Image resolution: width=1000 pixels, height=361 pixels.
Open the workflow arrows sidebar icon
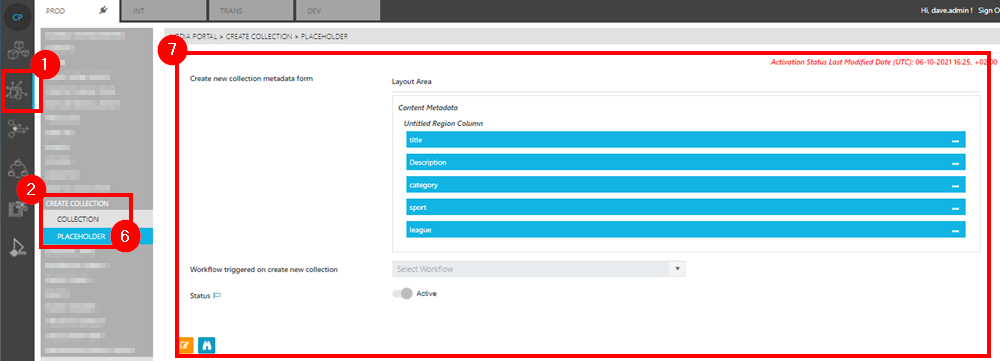pyautogui.click(x=18, y=130)
